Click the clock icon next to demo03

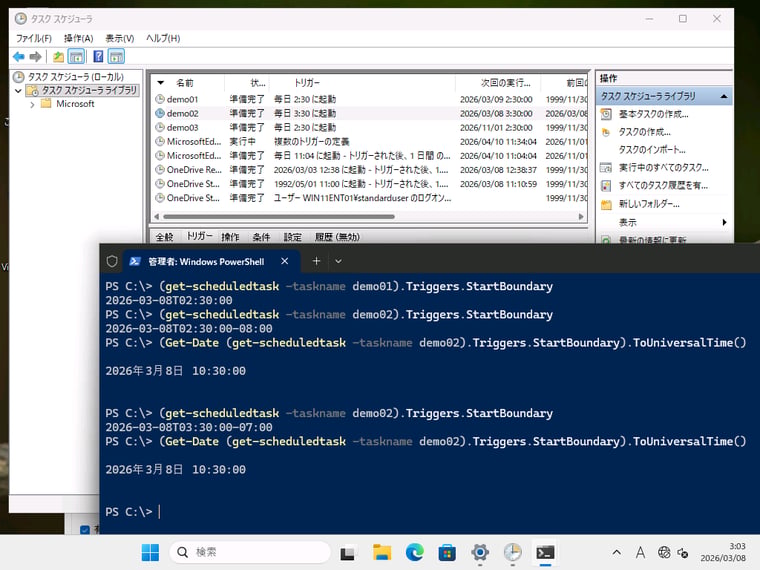point(160,127)
